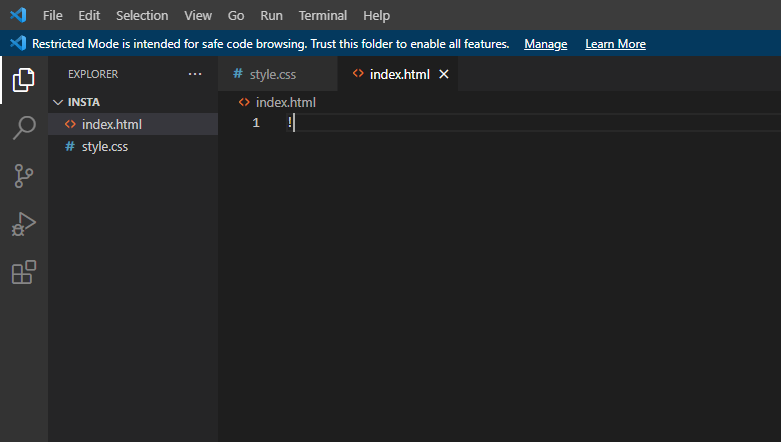This screenshot has width=781, height=442.
Task: Open the Terminal menu
Action: coord(322,15)
